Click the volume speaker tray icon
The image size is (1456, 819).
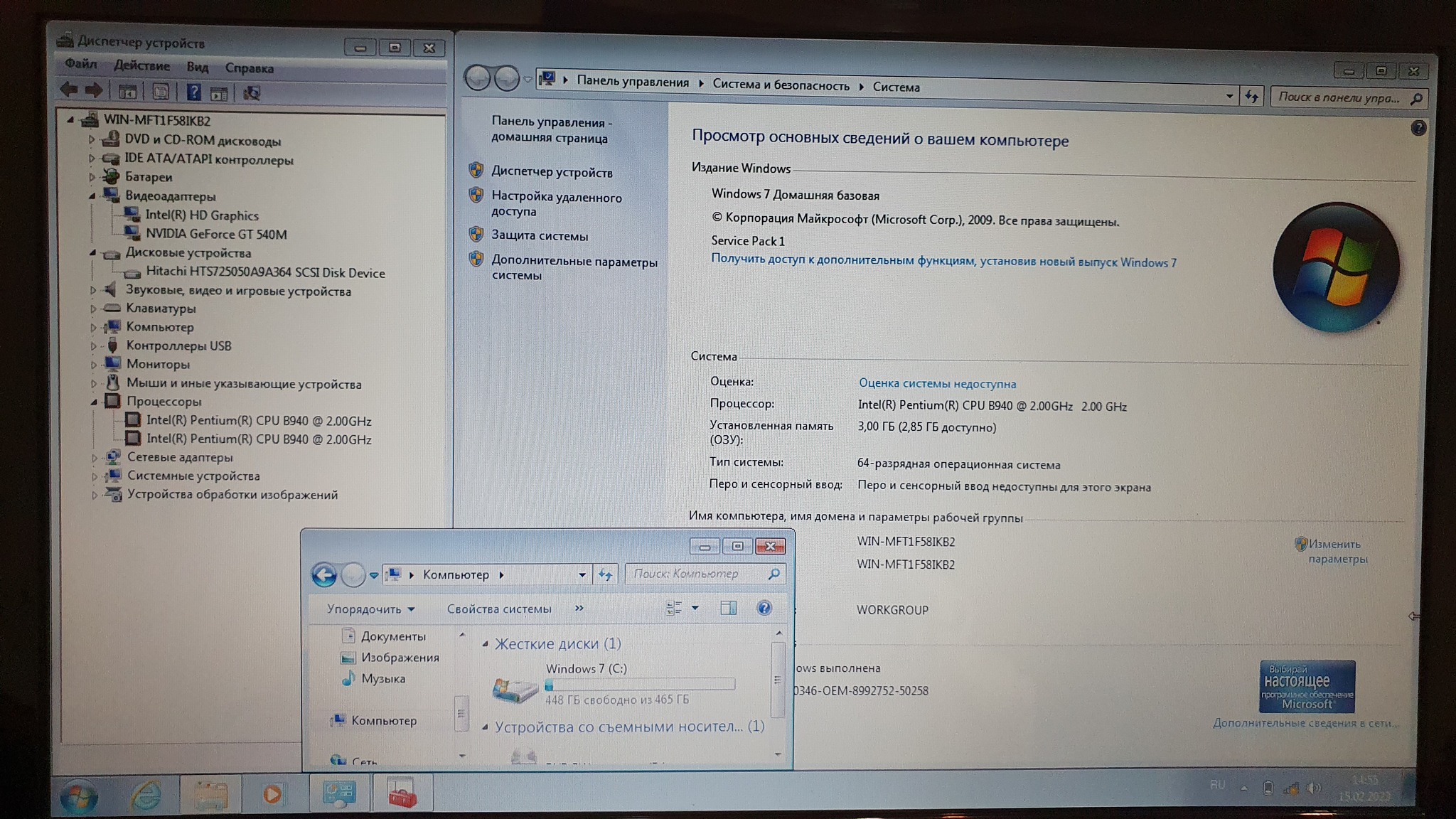click(1314, 788)
